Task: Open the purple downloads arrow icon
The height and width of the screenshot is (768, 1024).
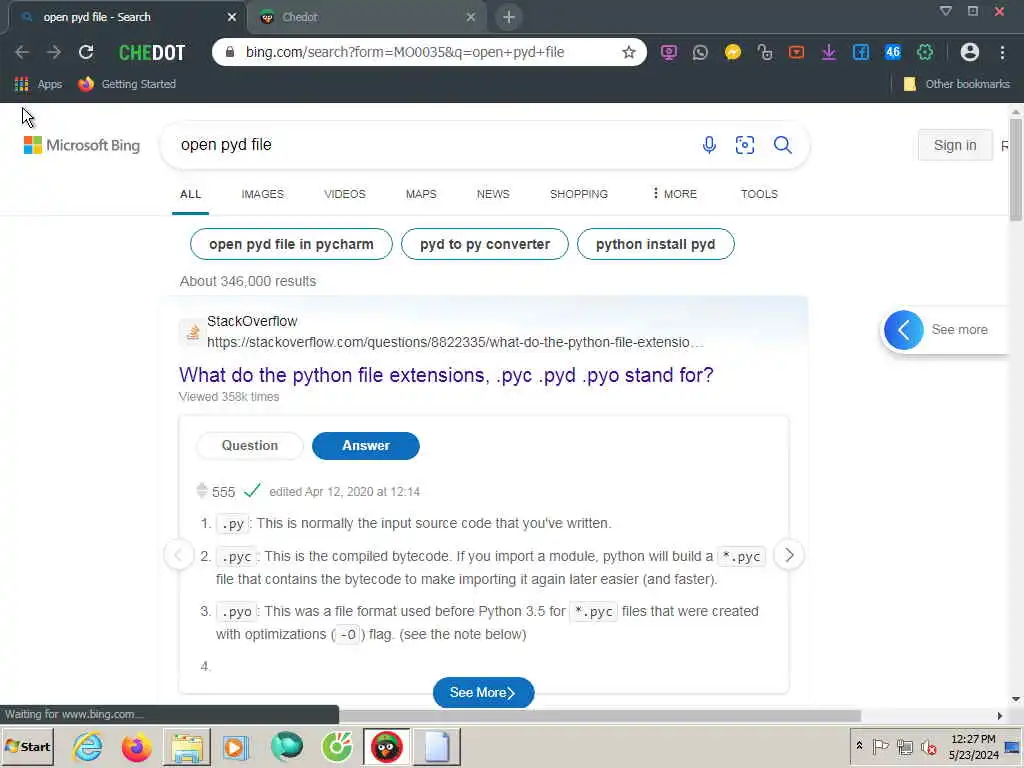Action: [x=829, y=52]
